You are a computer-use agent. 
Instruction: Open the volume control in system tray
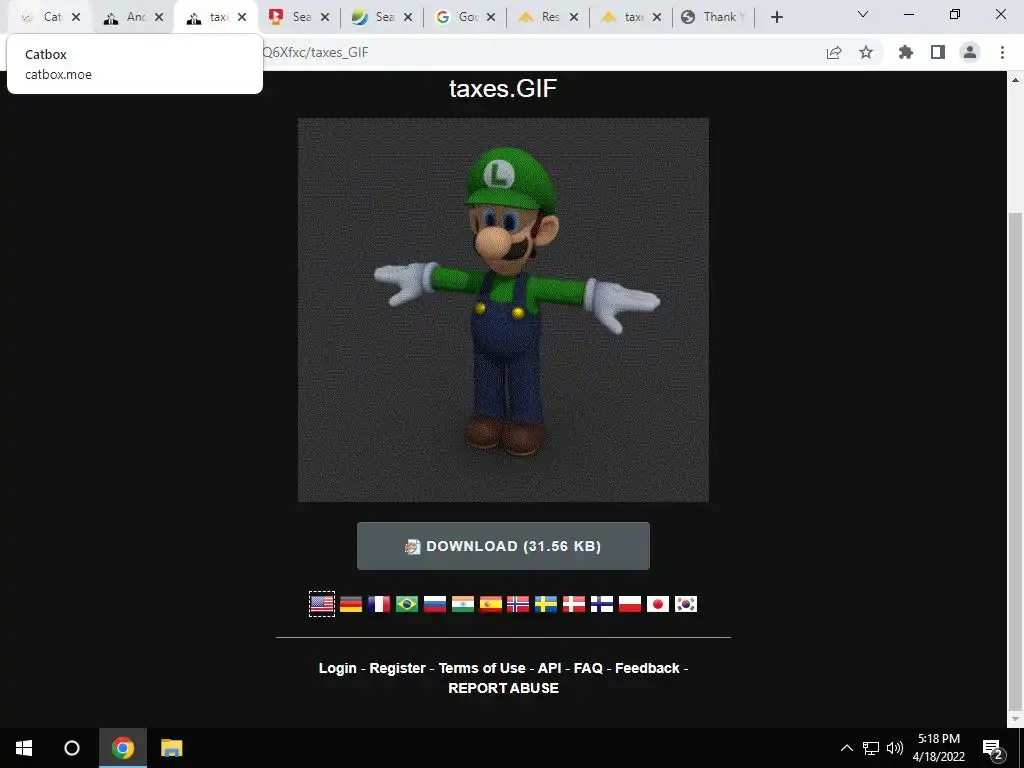(895, 748)
